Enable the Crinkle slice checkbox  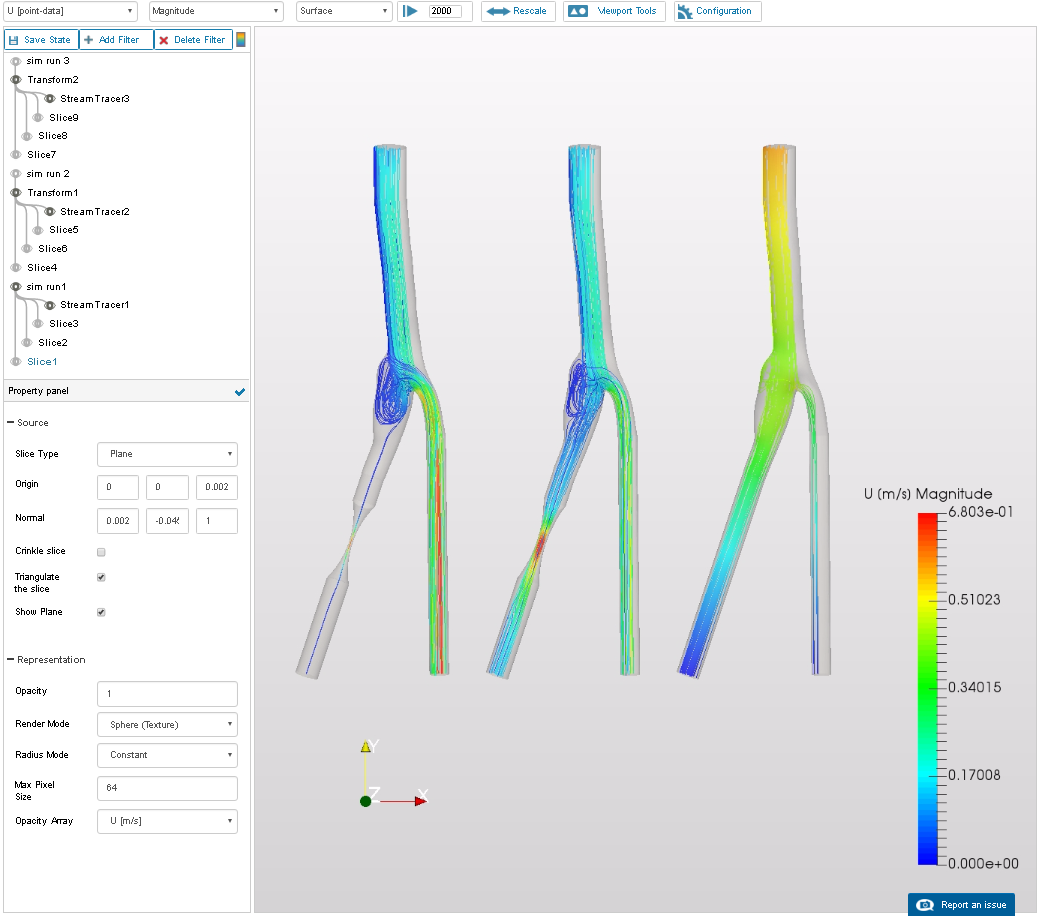101,552
